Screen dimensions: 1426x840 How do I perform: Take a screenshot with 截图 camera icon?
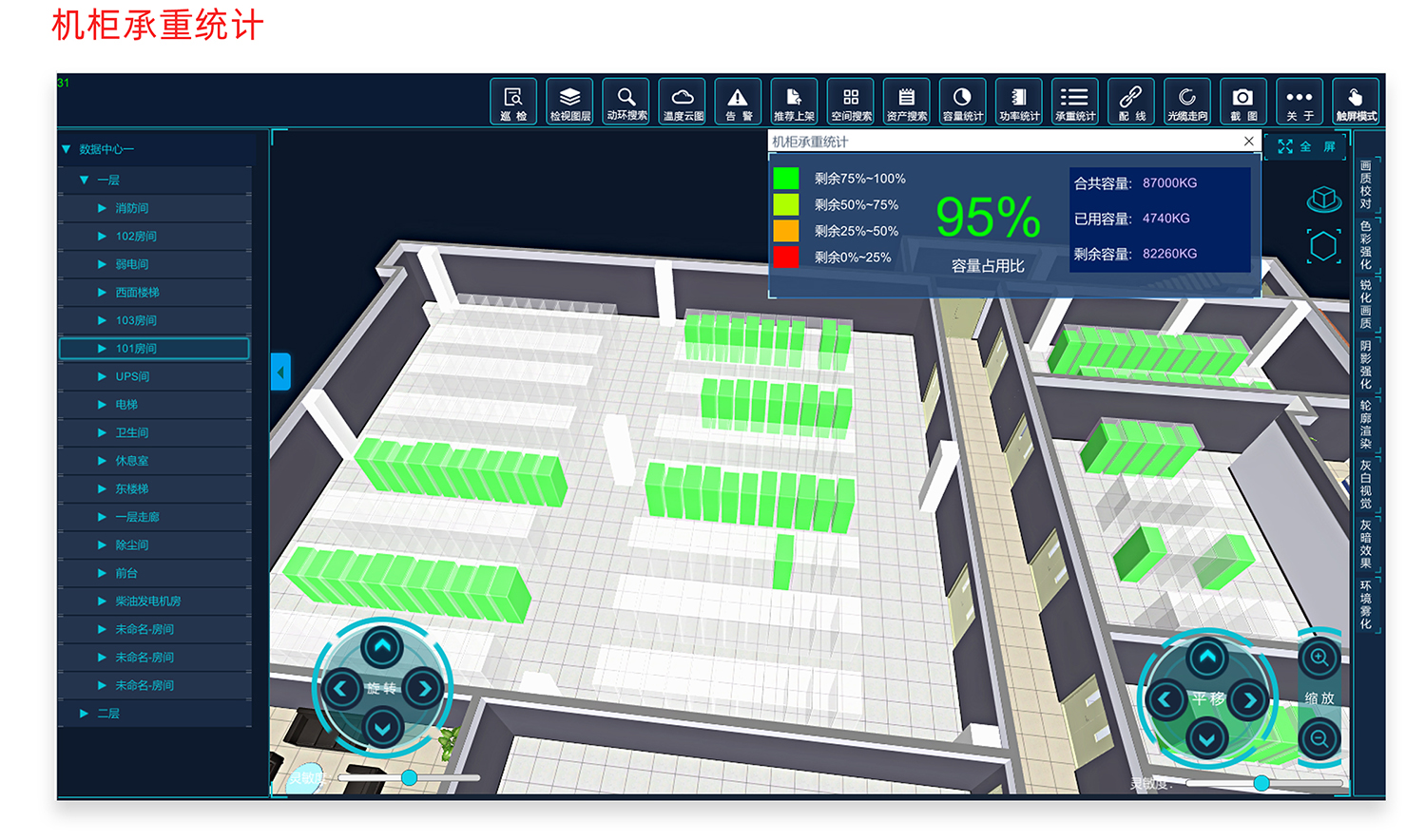click(x=1243, y=102)
